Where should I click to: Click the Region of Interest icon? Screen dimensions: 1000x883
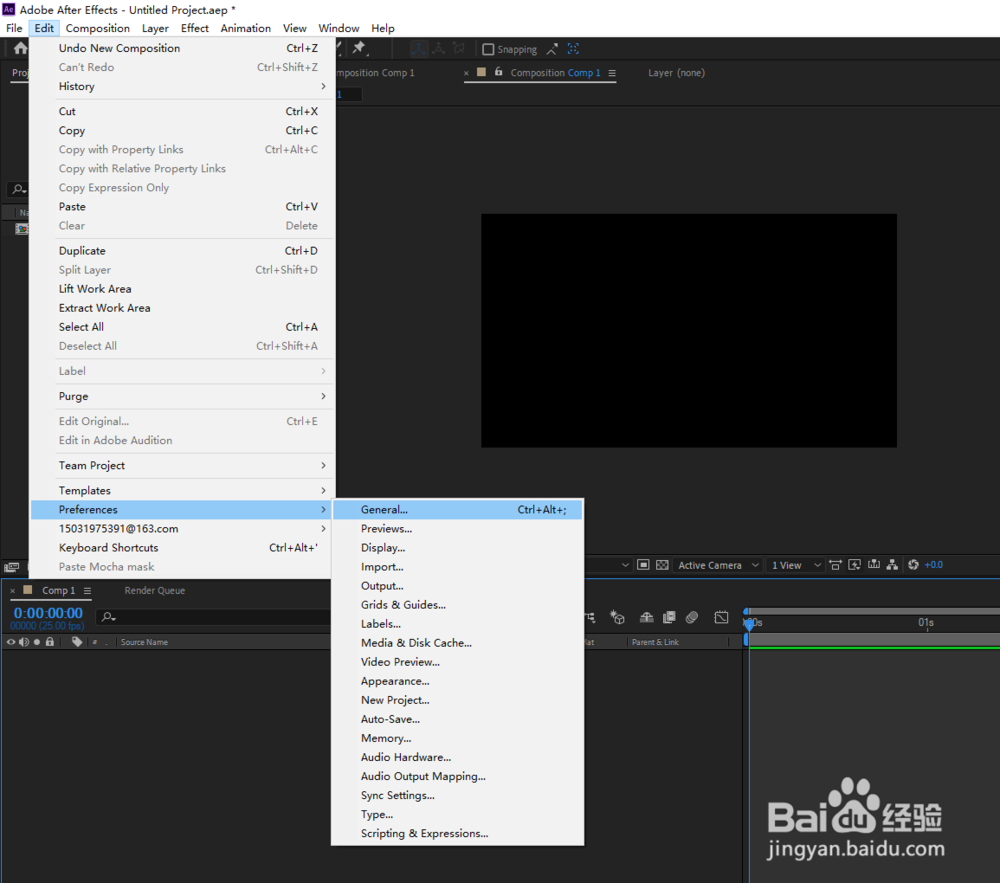pos(643,565)
